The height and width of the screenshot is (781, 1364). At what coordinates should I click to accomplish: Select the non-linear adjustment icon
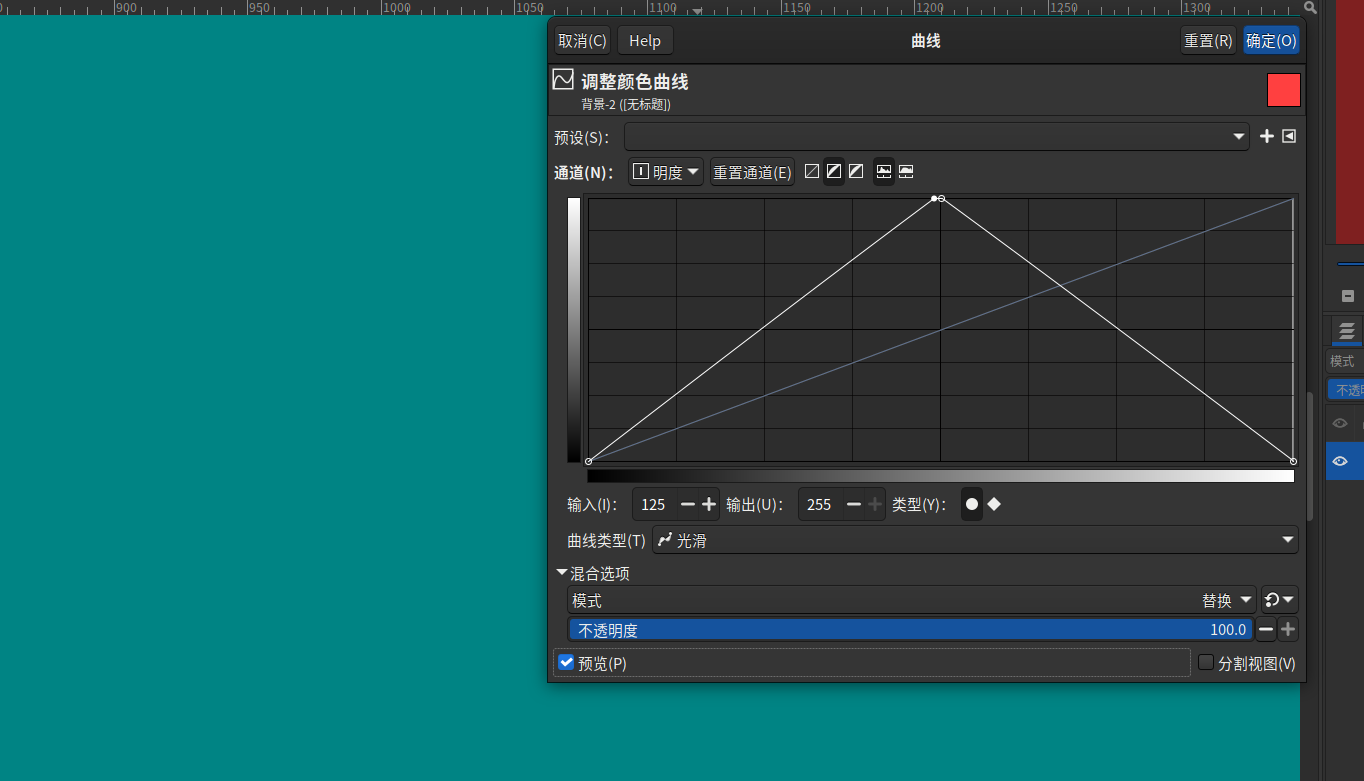point(834,172)
